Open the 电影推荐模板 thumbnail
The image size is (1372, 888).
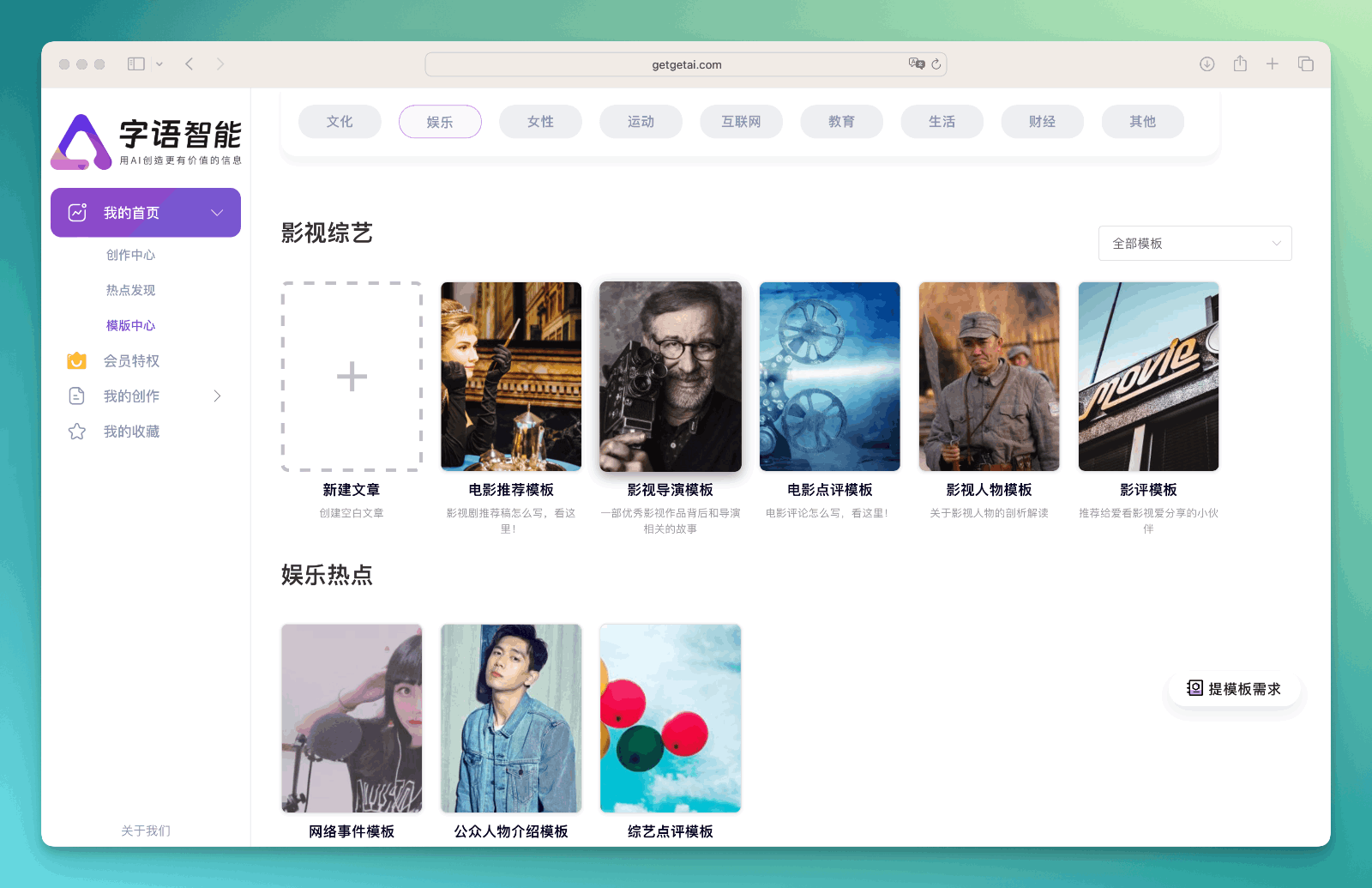[x=510, y=376]
